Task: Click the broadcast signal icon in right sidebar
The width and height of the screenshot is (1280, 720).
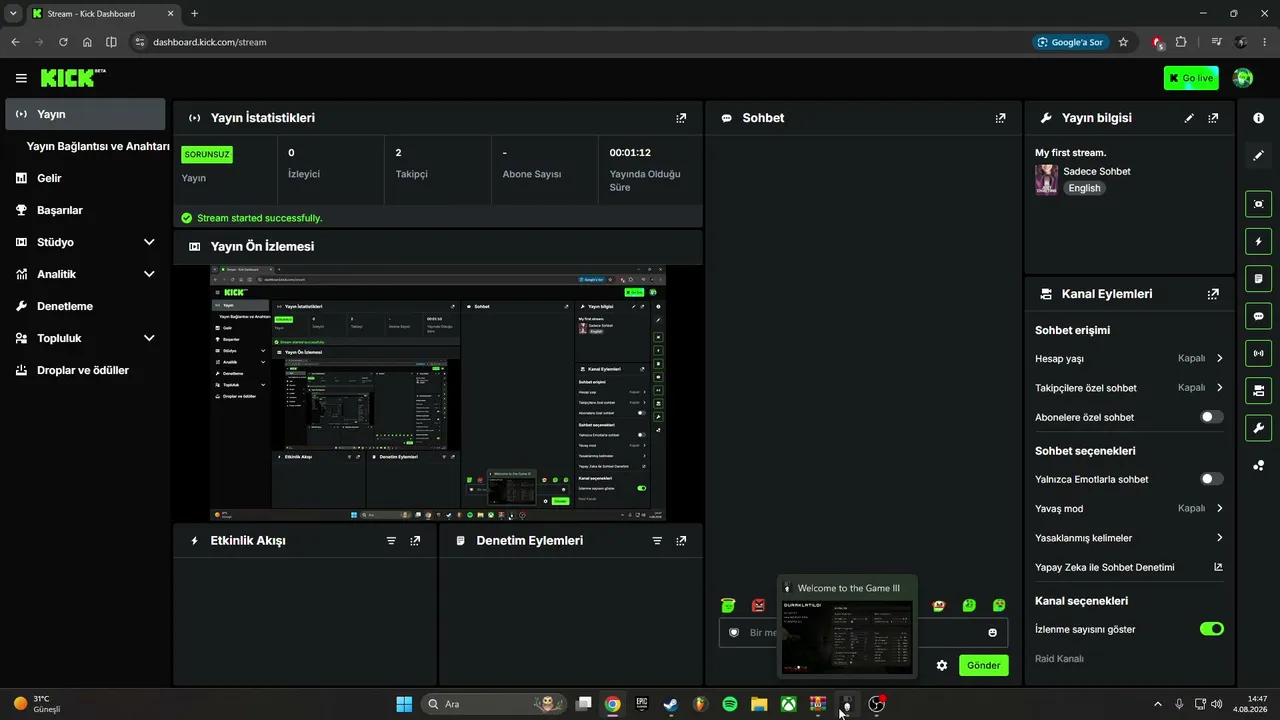Action: pyautogui.click(x=1258, y=353)
